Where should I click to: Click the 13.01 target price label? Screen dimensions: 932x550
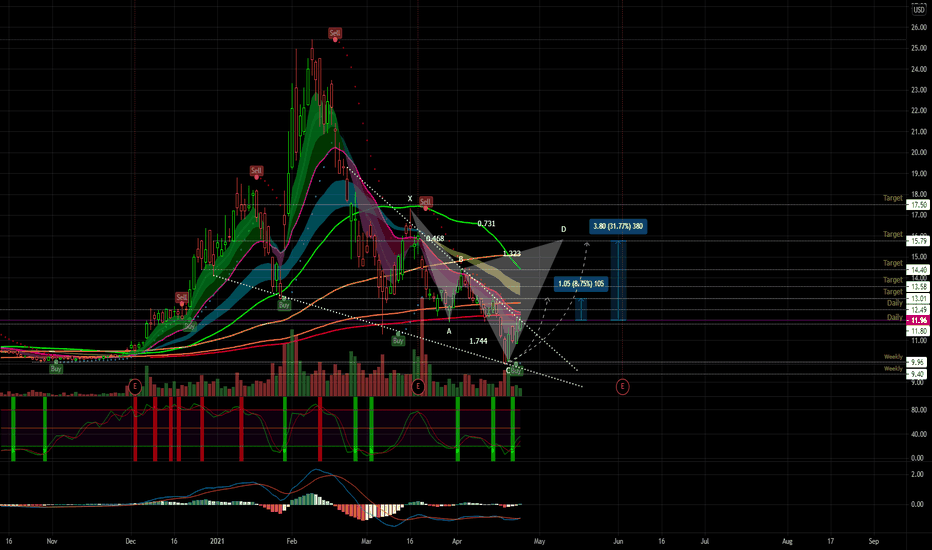917,298
